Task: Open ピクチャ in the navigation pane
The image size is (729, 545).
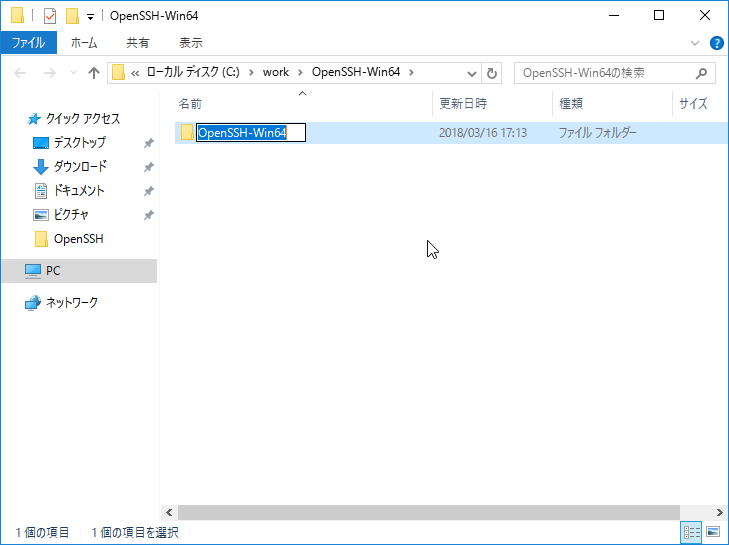Action: (x=71, y=215)
